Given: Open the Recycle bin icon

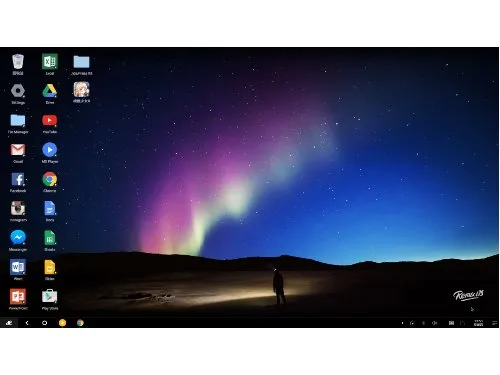Looking at the screenshot, I should coord(18,62).
